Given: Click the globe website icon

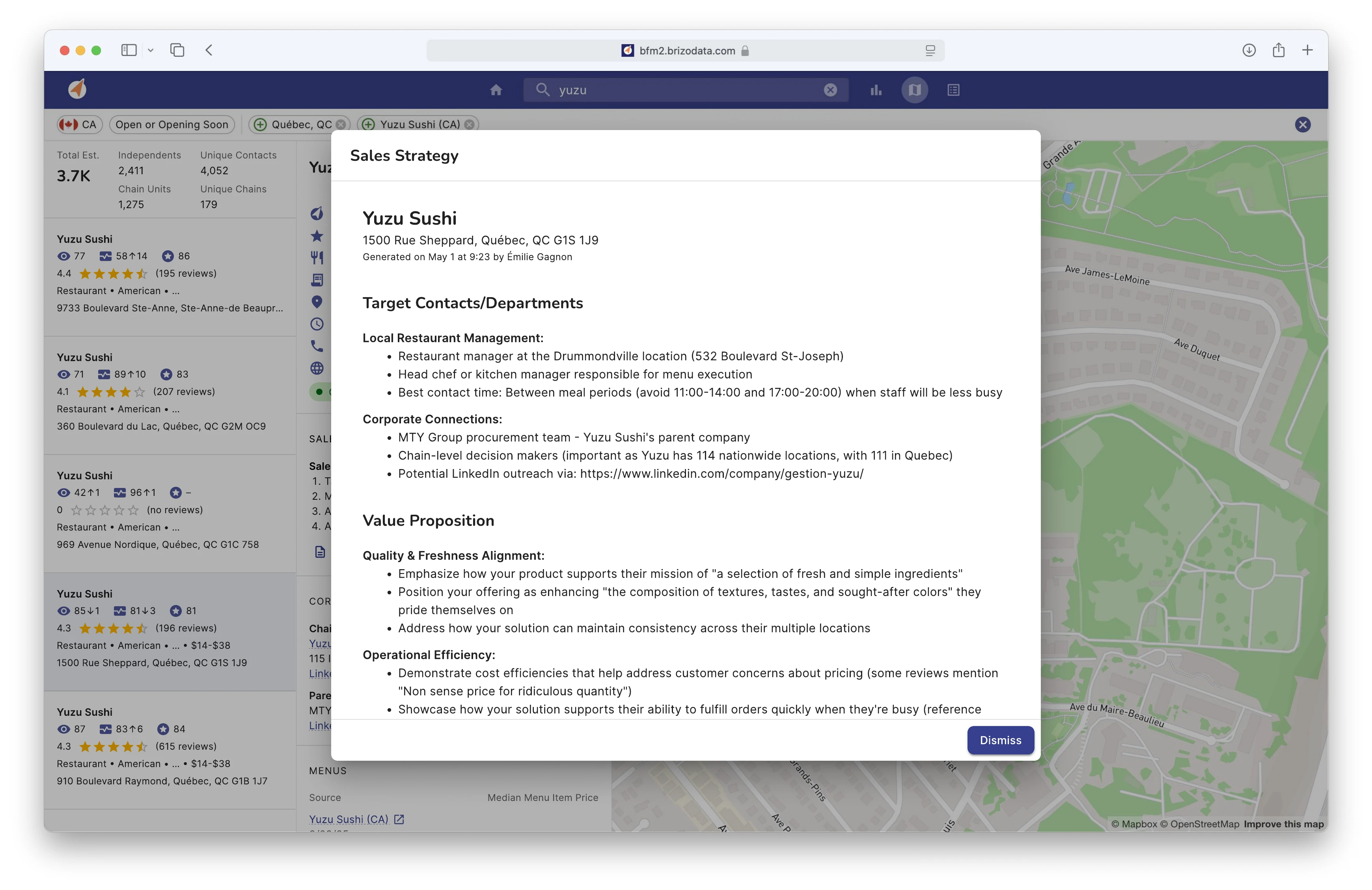Looking at the screenshot, I should 317,368.
